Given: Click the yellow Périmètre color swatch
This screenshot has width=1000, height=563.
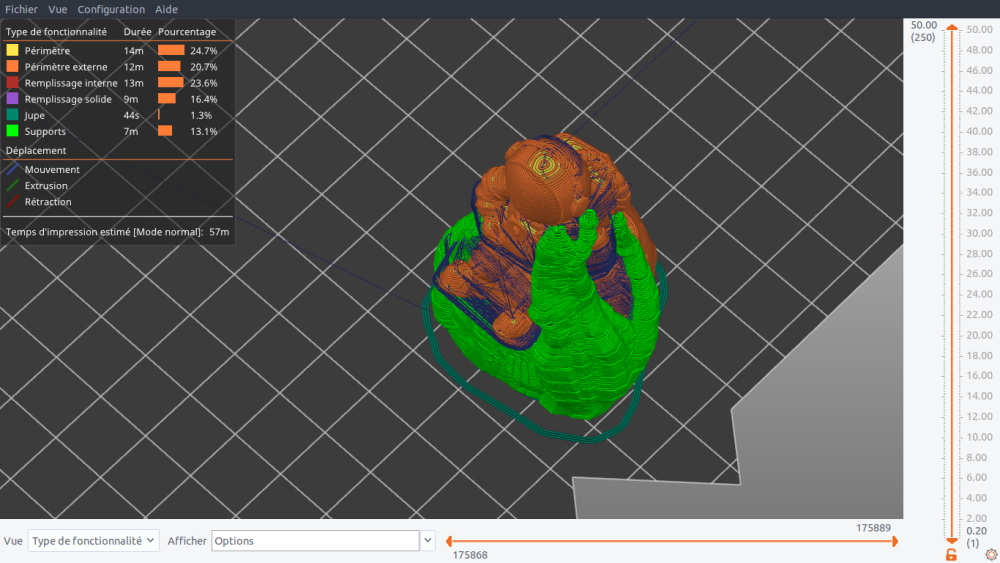Looking at the screenshot, I should [x=12, y=50].
